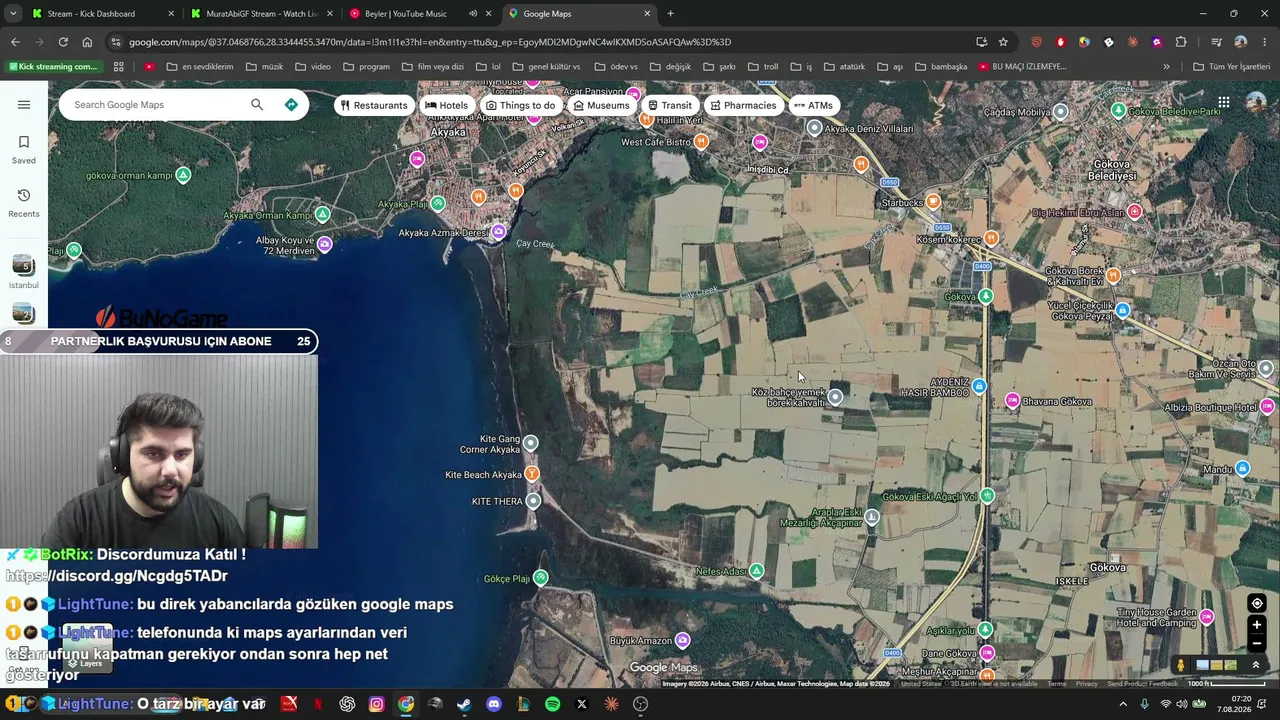
Task: Click the search magnifier icon
Action: click(x=257, y=104)
